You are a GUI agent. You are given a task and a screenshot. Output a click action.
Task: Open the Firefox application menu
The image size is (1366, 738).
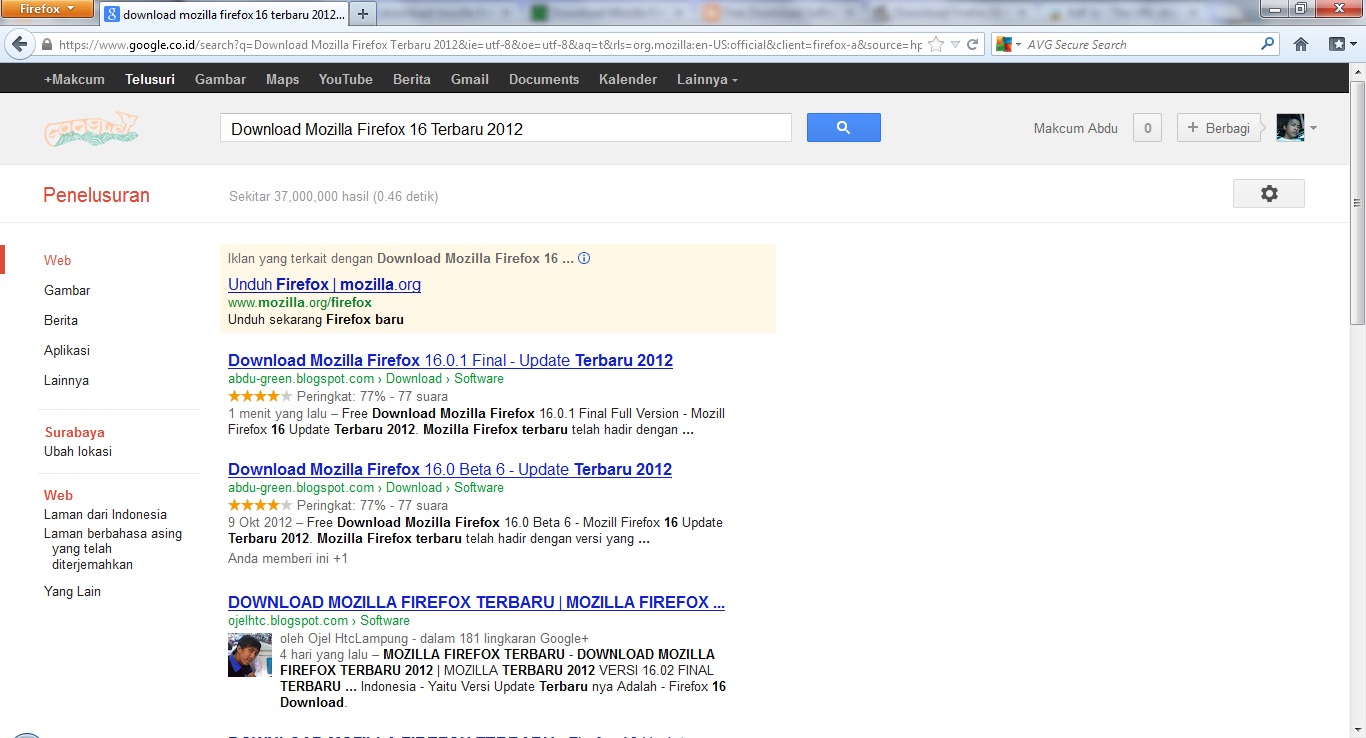pyautogui.click(x=48, y=9)
